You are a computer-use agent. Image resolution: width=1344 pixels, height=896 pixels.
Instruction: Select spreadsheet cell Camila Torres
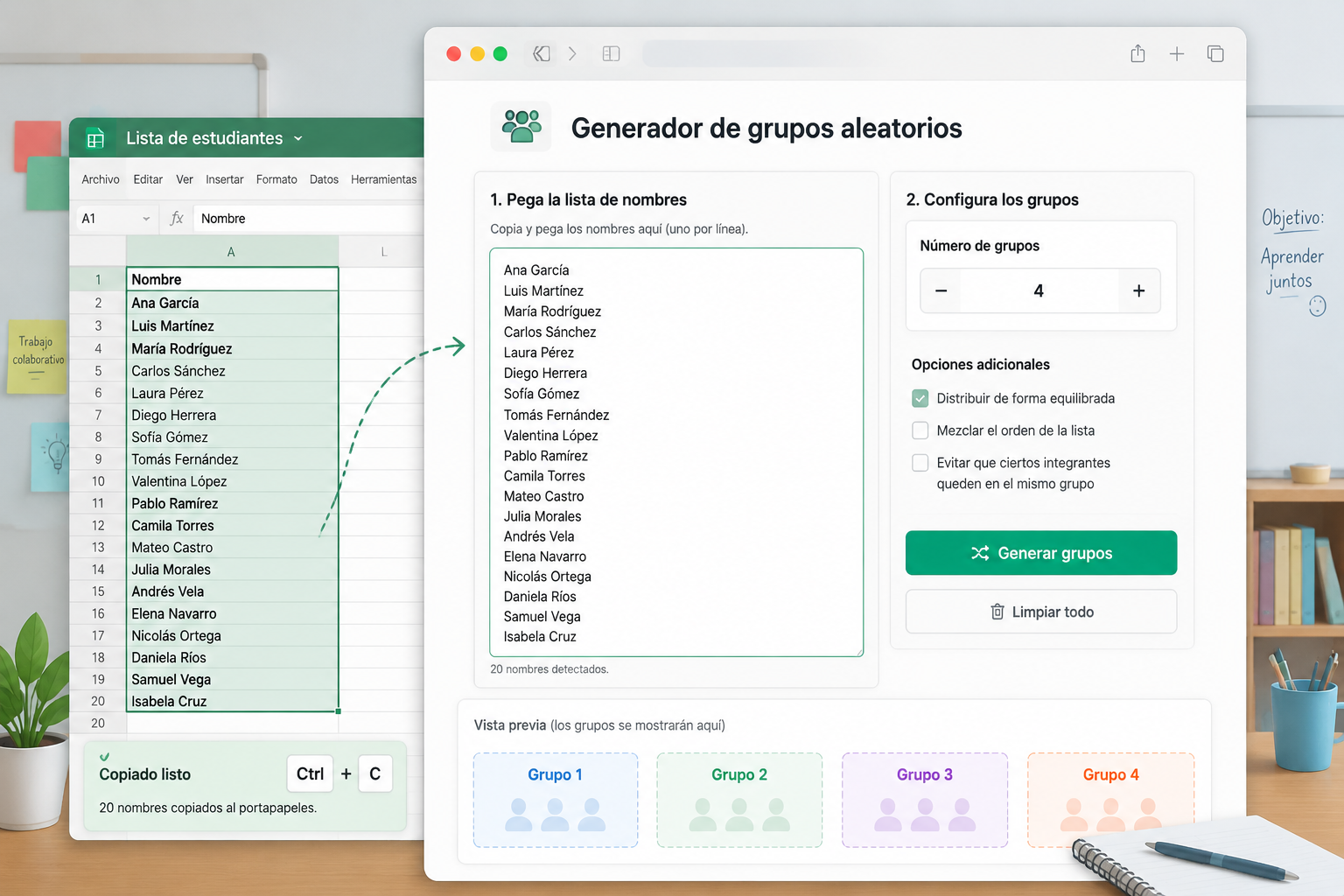point(232,525)
